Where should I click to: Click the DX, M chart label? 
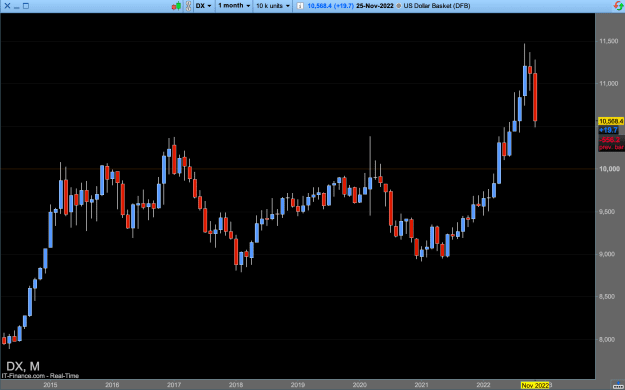(23, 366)
